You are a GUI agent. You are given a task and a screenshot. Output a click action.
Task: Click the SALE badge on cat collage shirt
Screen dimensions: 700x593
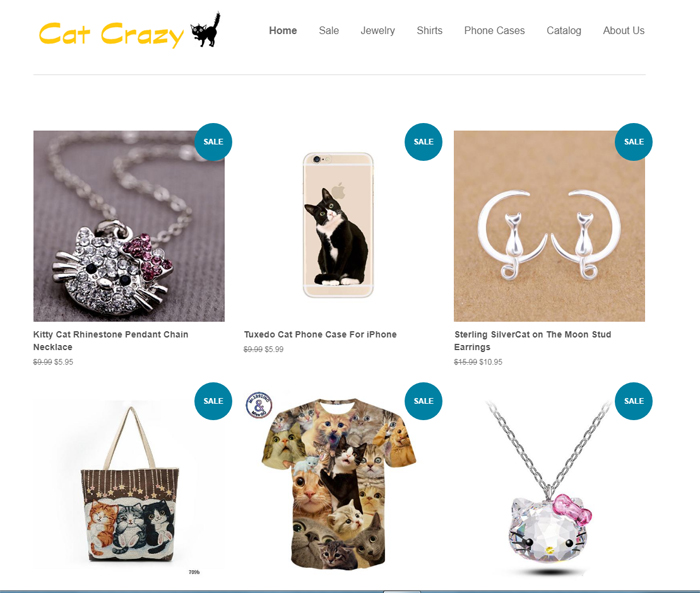point(424,401)
